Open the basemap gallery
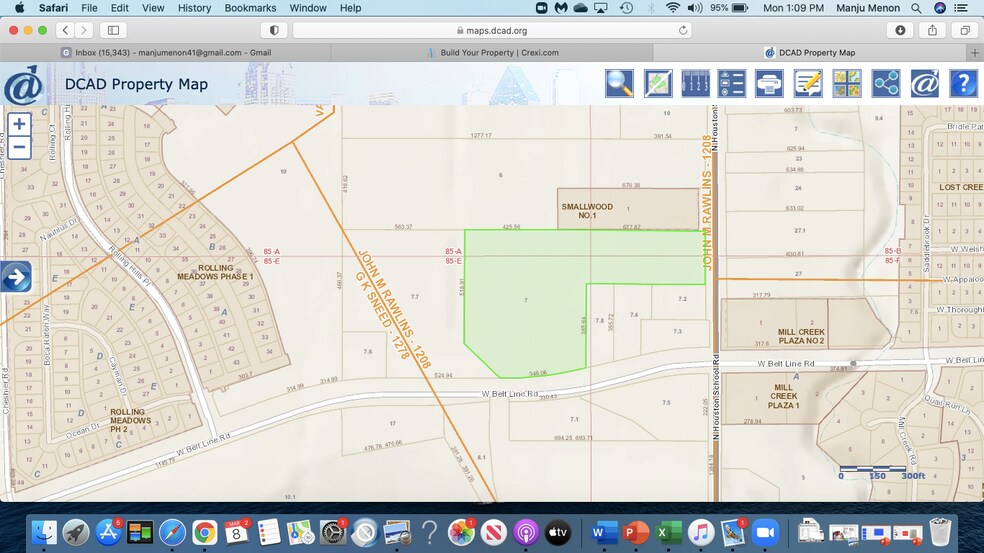Image resolution: width=984 pixels, height=553 pixels. pos(847,83)
